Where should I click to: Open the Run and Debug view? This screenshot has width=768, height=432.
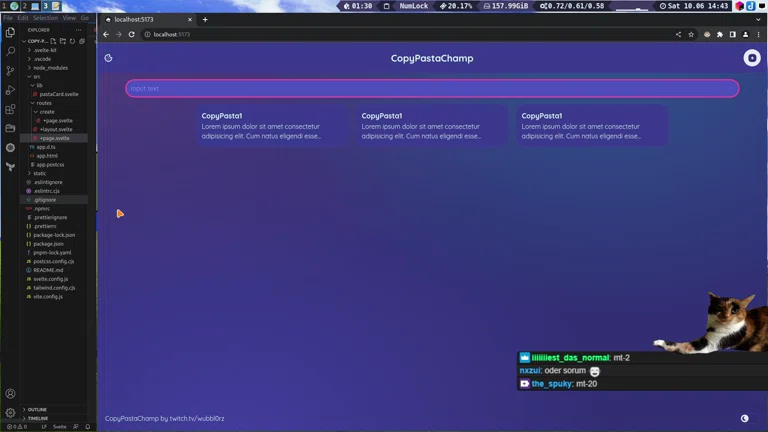click(x=10, y=90)
